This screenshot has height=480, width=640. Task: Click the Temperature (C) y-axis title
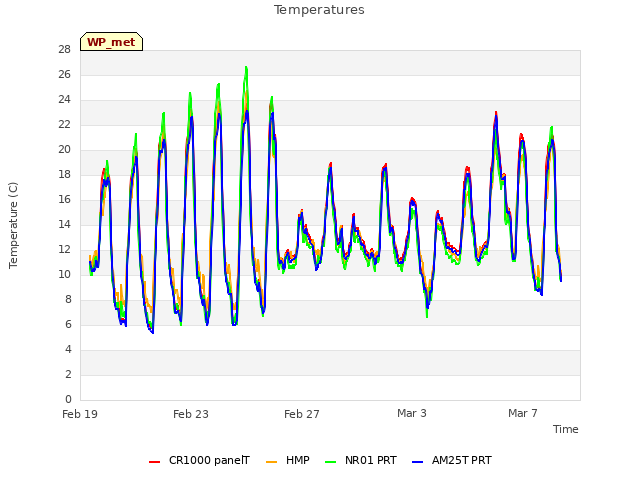13,225
